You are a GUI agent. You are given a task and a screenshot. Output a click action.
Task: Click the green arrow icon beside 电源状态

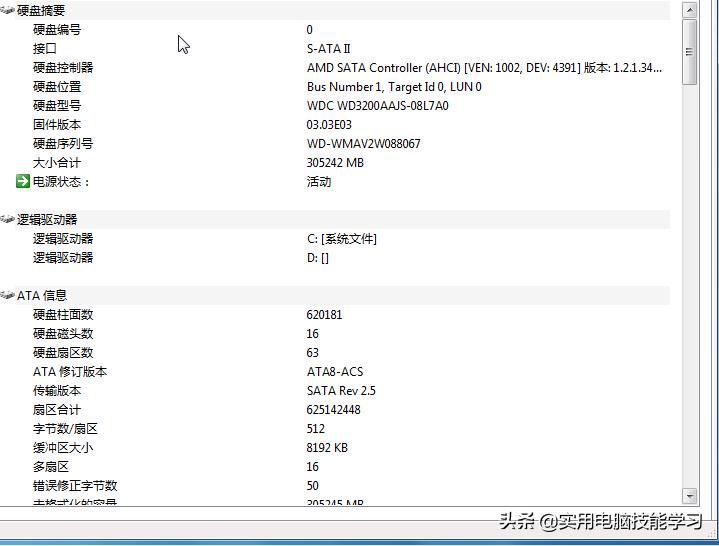(23, 182)
